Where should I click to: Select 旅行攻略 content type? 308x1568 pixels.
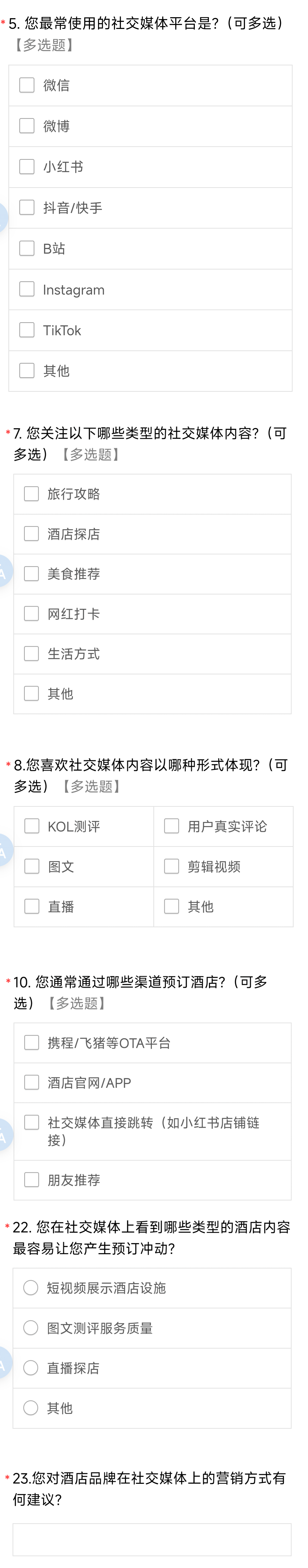pyautogui.click(x=31, y=494)
